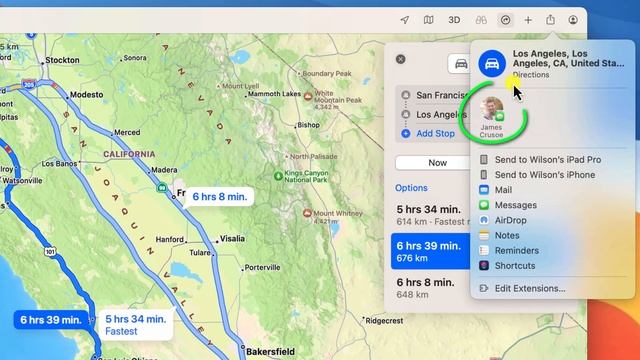The height and width of the screenshot is (360, 640).
Task: Open the Now departure time dropdown
Action: (433, 163)
